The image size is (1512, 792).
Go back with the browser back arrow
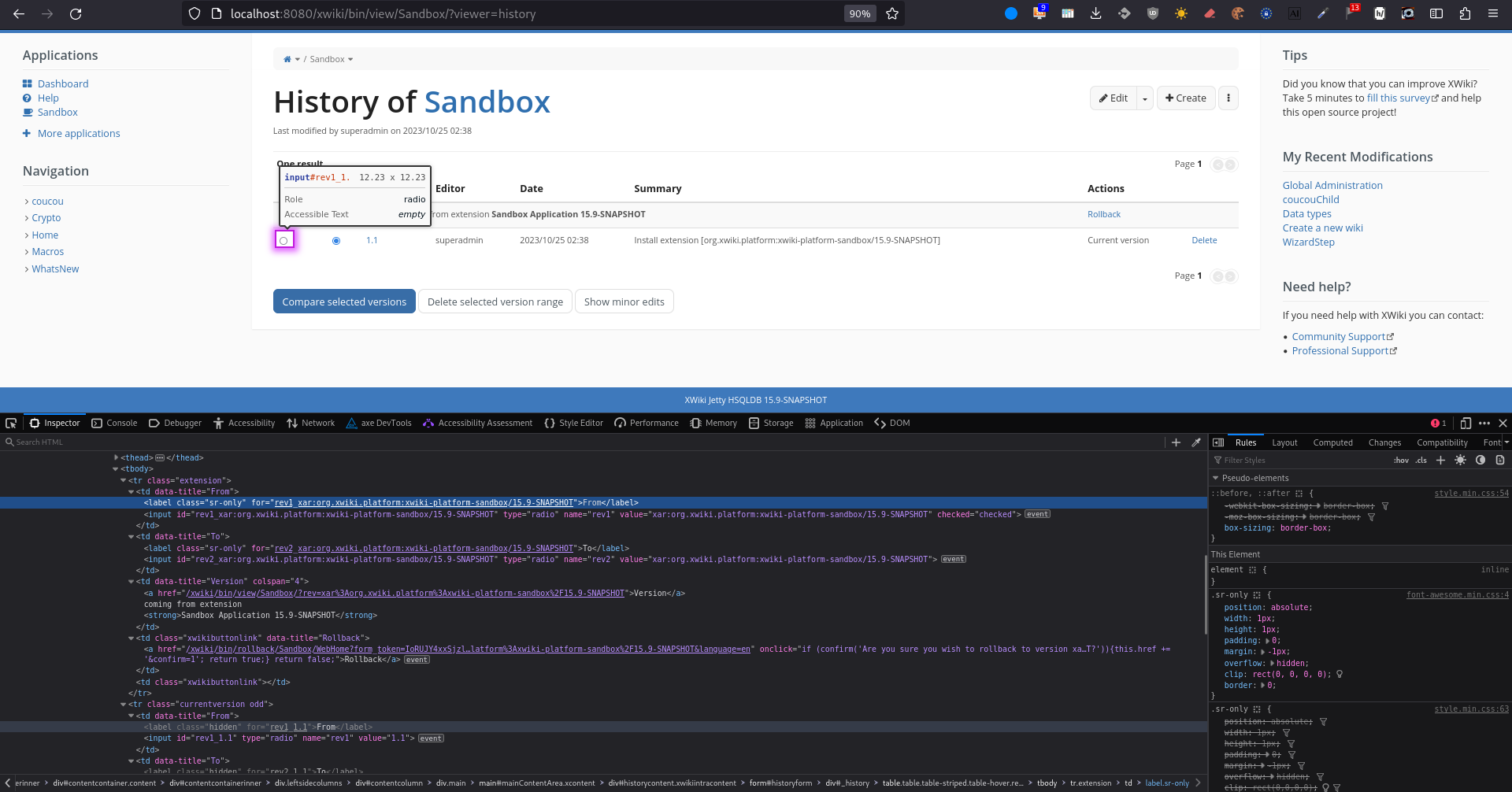click(19, 13)
